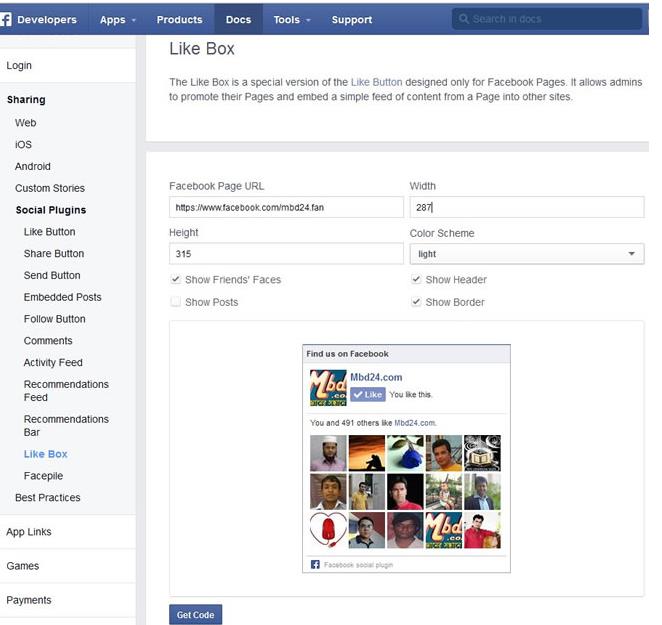
Task: Open Login in the sidebar
Action: (19, 65)
